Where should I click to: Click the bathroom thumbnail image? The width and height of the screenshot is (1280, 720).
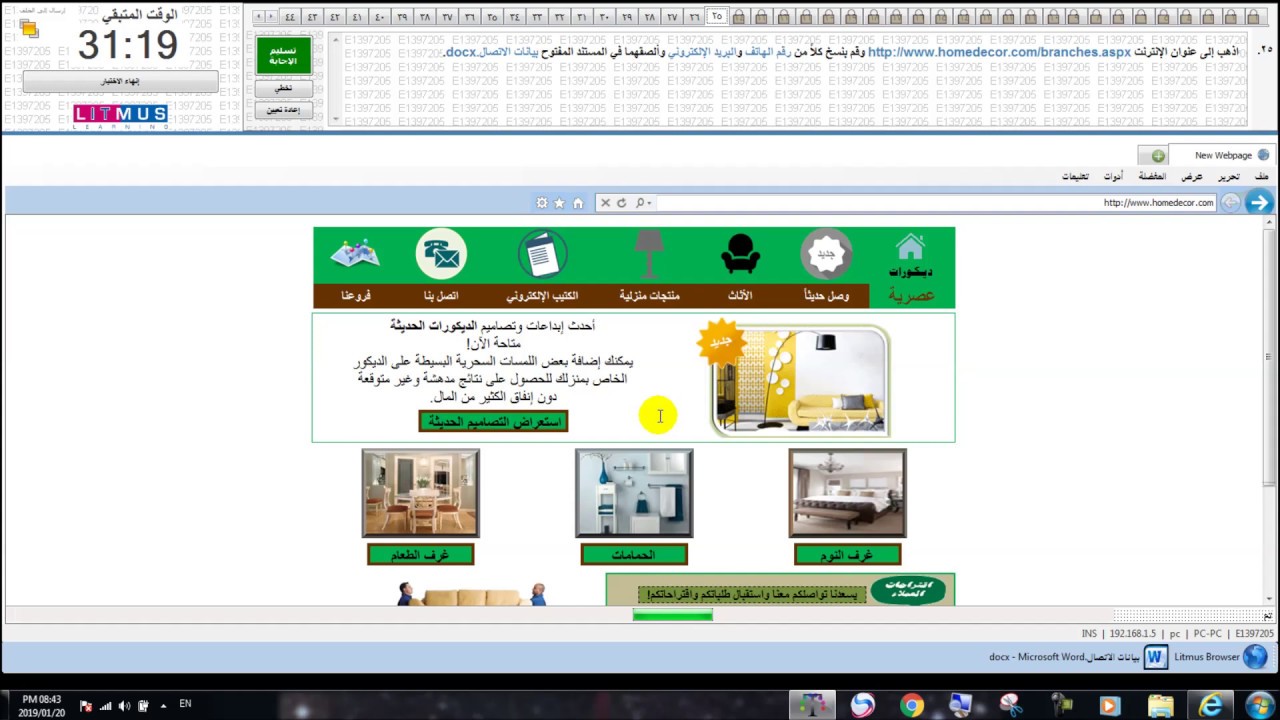[634, 493]
